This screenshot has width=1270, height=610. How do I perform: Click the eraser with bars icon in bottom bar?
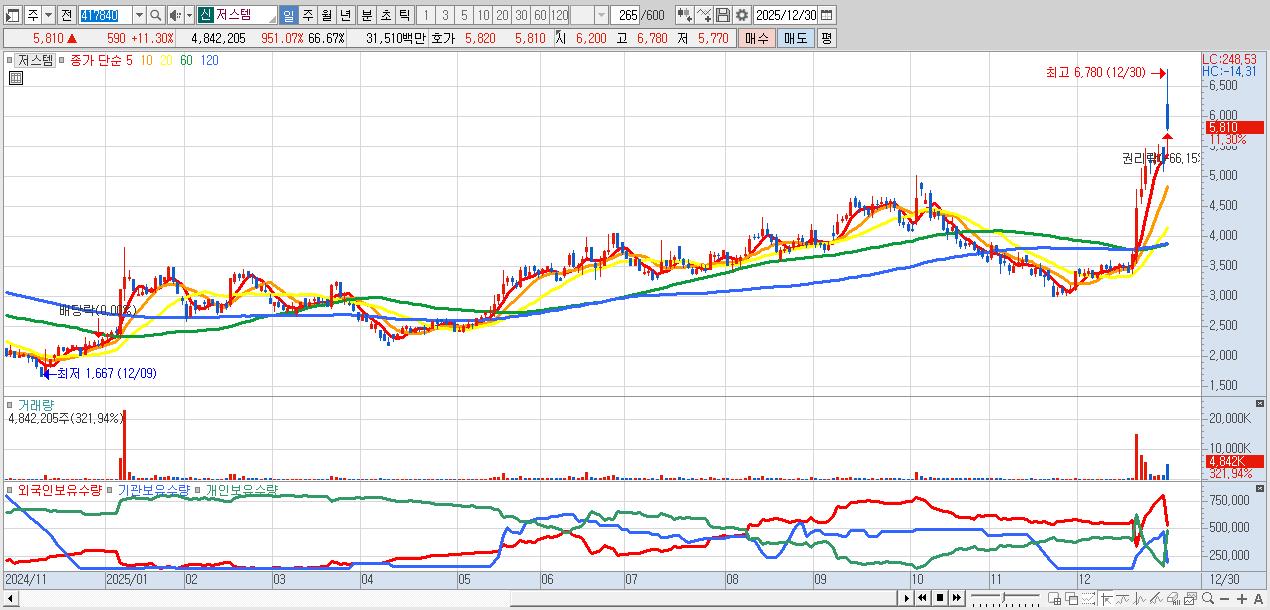click(1173, 598)
